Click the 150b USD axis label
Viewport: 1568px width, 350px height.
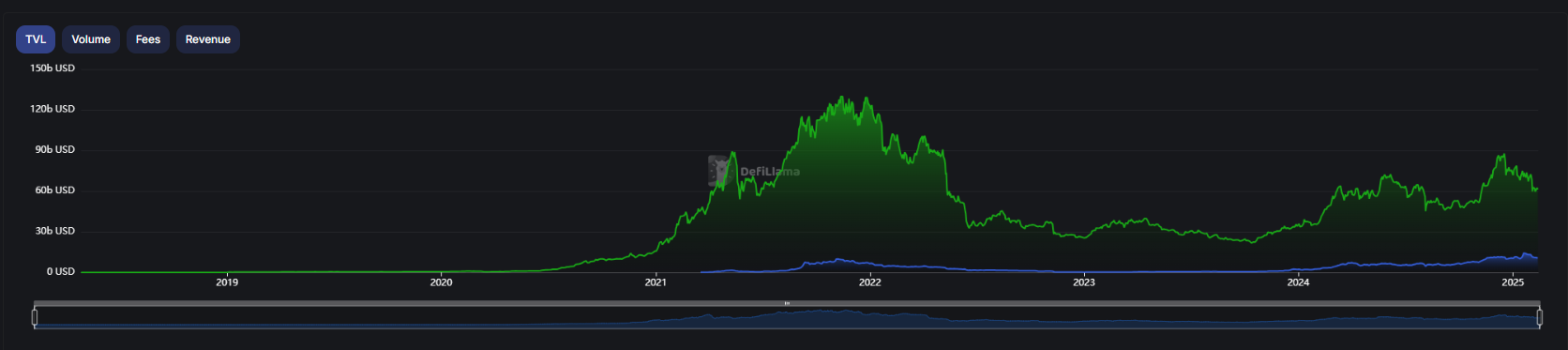click(53, 68)
